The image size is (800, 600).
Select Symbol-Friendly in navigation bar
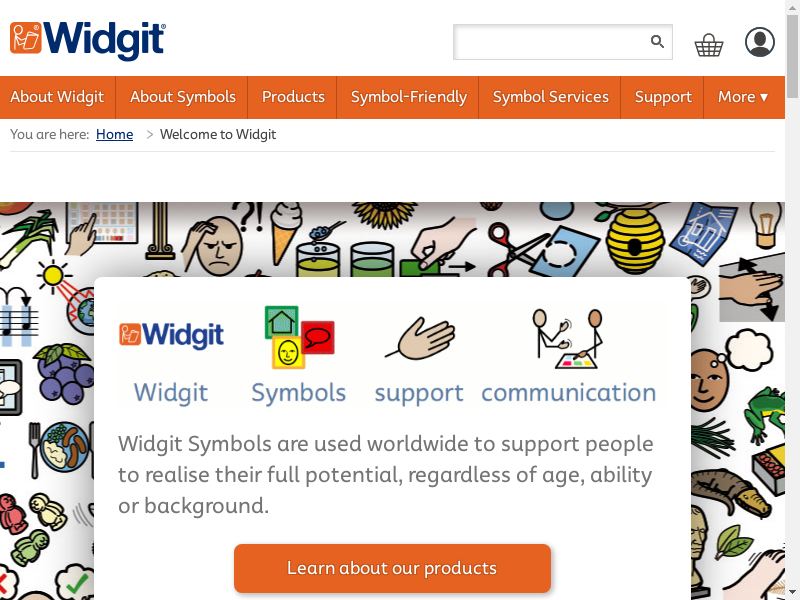408,97
